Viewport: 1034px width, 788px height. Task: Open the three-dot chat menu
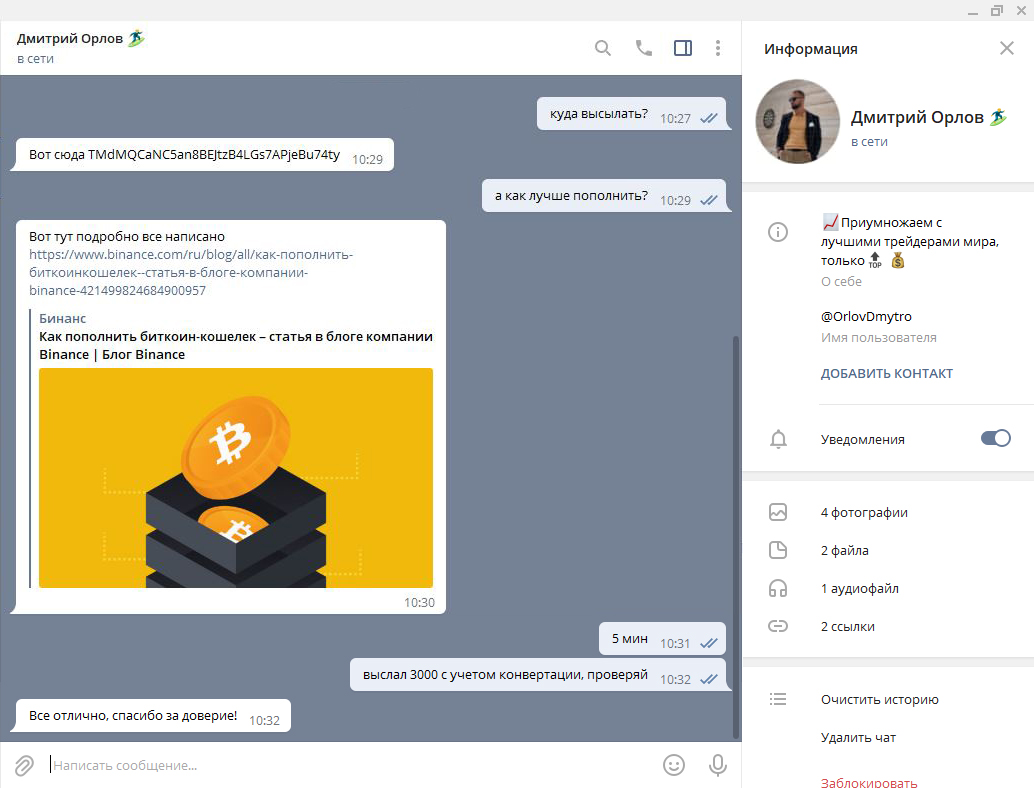[x=717, y=48]
